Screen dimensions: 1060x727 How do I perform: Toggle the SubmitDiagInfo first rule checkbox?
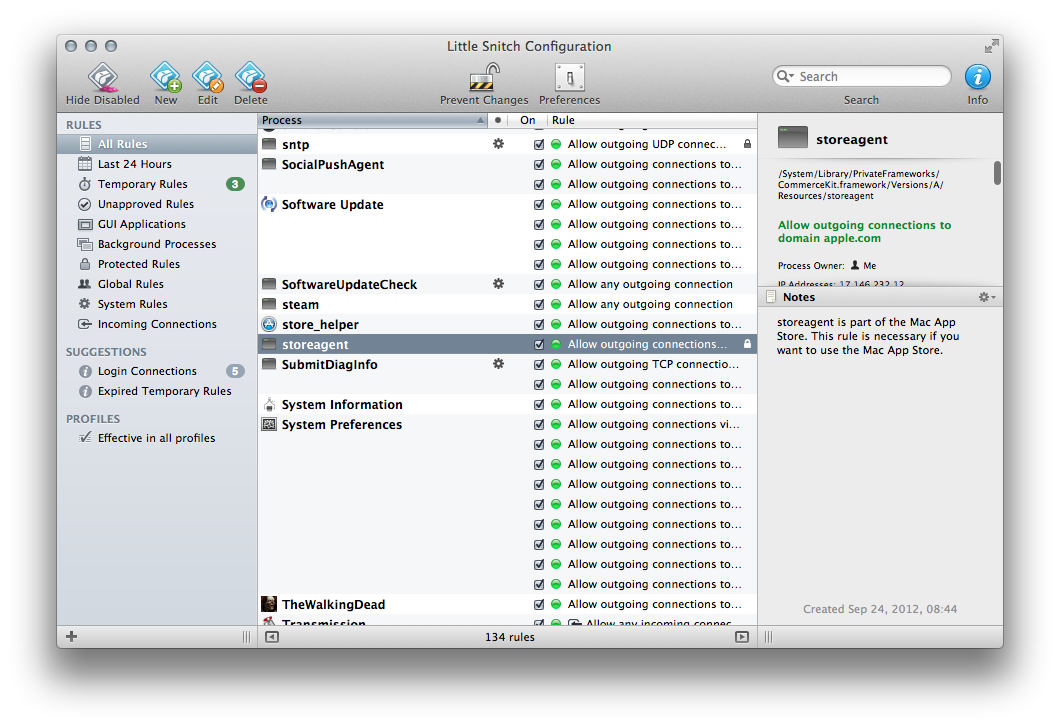(539, 364)
